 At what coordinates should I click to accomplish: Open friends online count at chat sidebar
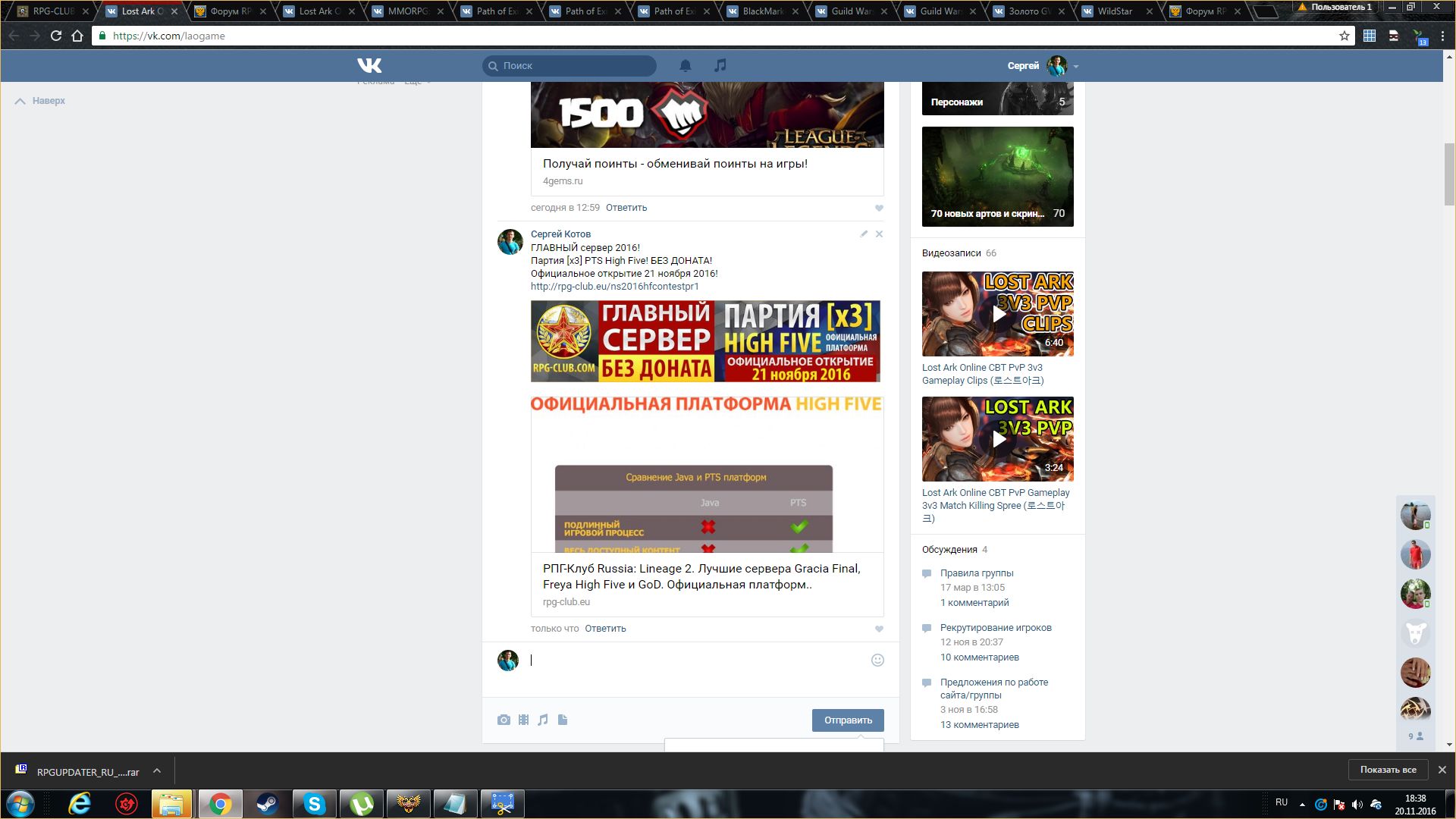coord(1415,736)
